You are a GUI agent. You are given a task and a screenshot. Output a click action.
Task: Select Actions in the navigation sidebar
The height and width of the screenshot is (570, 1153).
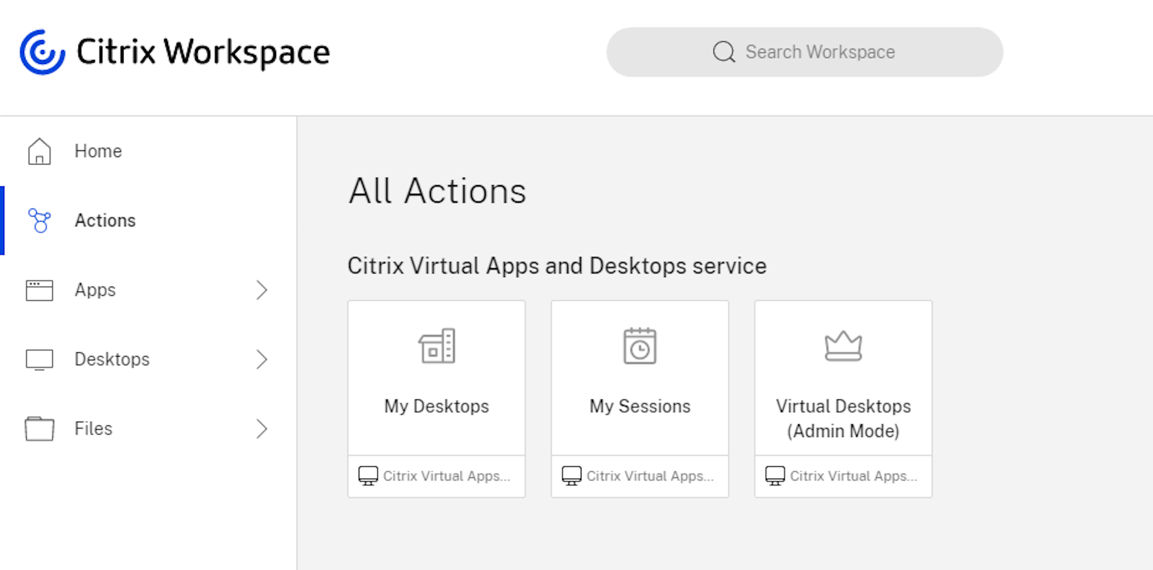point(105,221)
